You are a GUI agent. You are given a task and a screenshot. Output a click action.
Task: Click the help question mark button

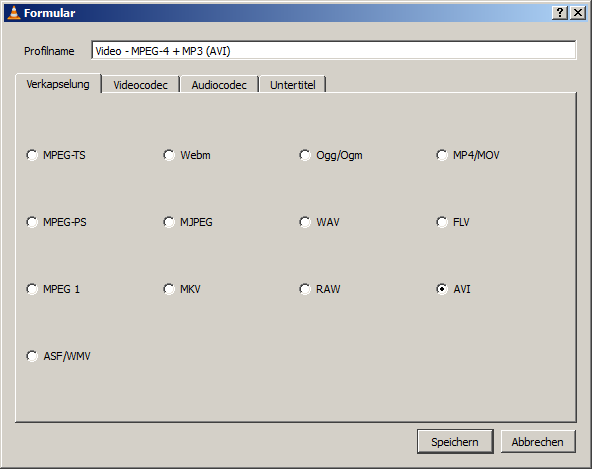pos(560,13)
